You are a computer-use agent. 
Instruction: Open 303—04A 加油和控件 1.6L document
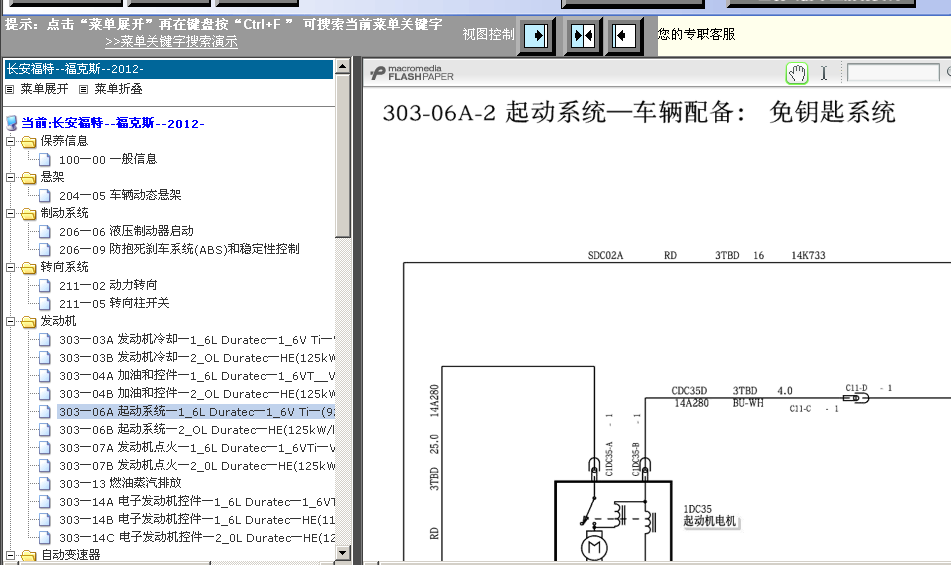197,375
